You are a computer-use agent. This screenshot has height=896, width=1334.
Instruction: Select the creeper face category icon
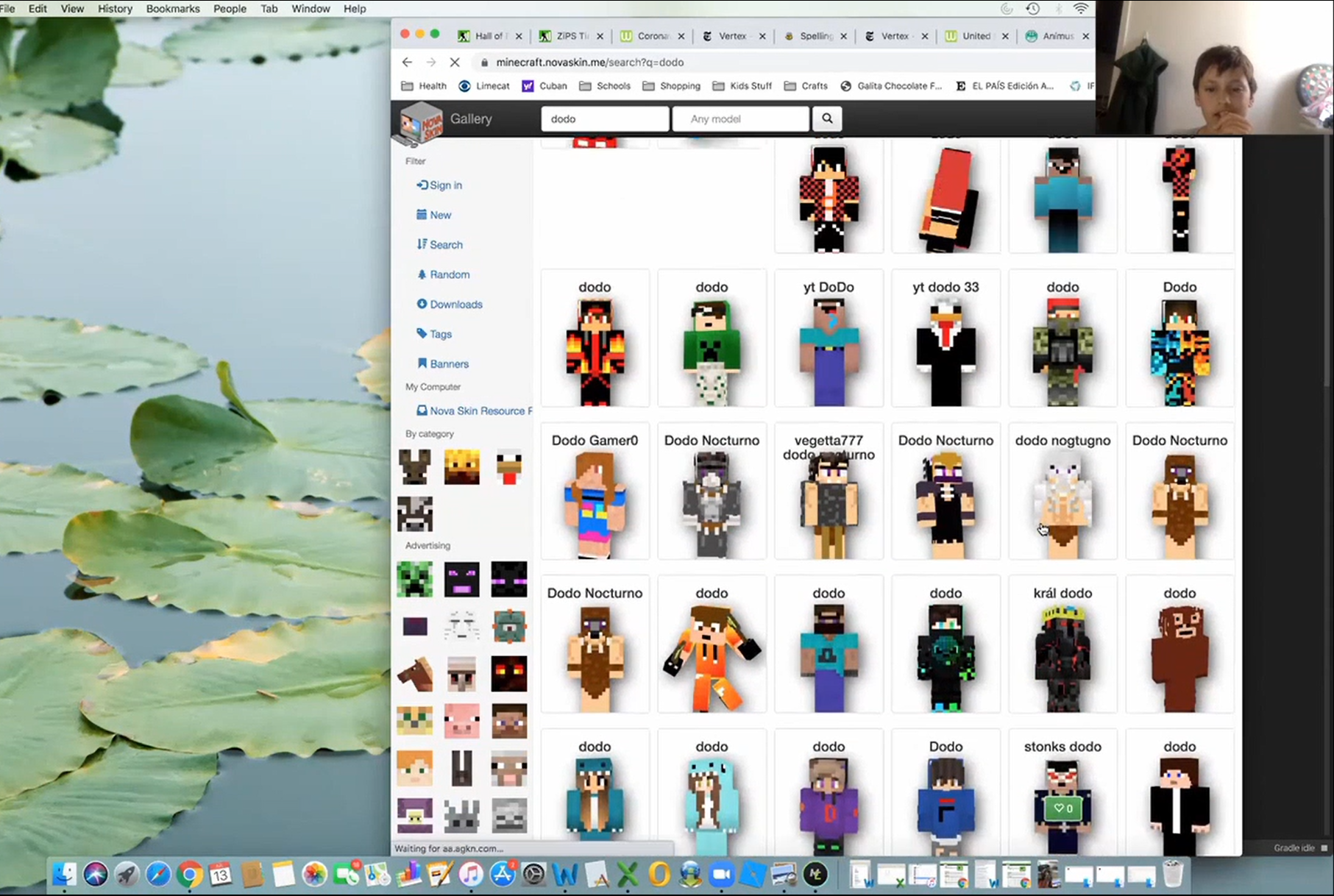[x=415, y=579]
